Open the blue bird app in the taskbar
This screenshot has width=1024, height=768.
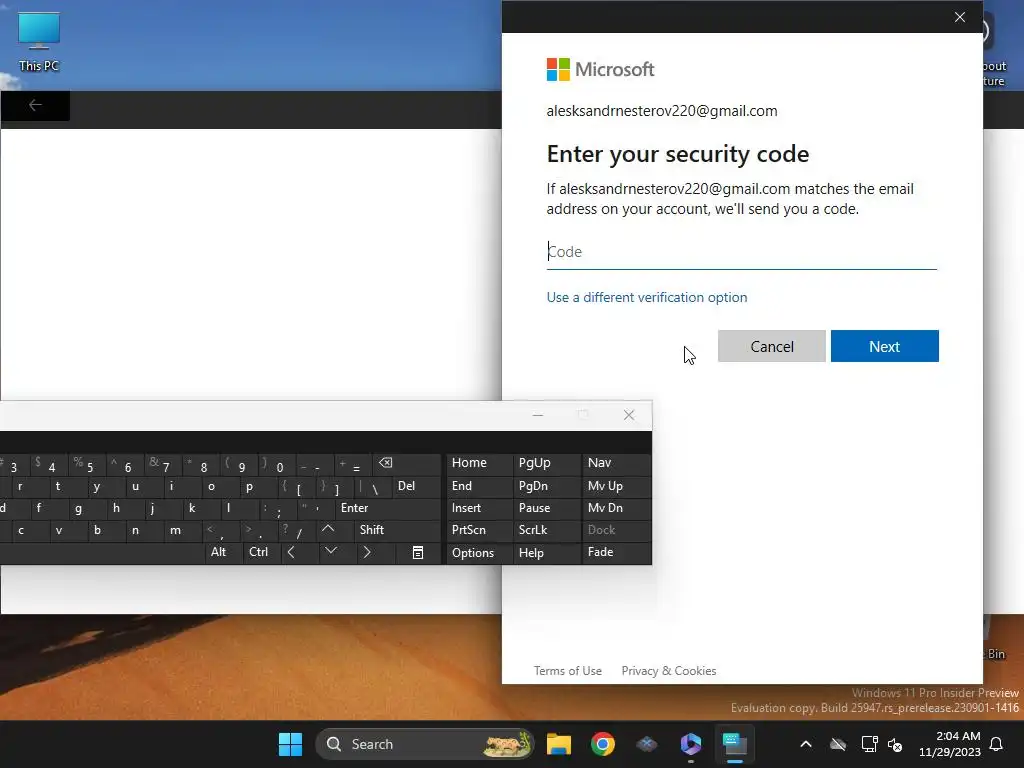click(647, 744)
